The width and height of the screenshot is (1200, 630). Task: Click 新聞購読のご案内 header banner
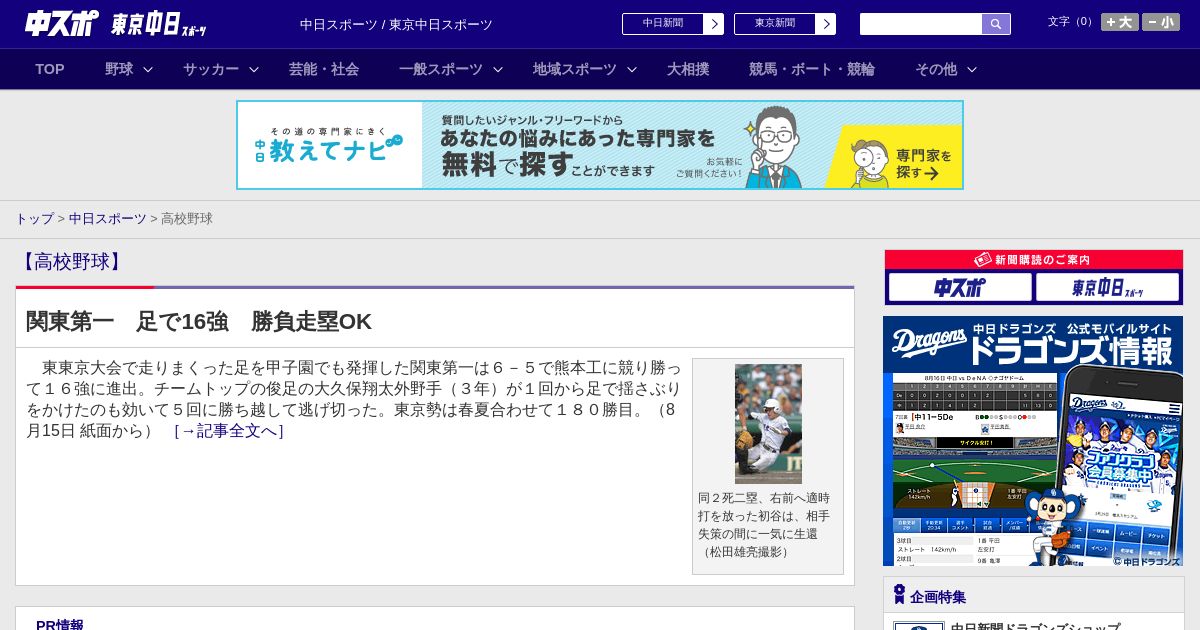click(x=1034, y=259)
